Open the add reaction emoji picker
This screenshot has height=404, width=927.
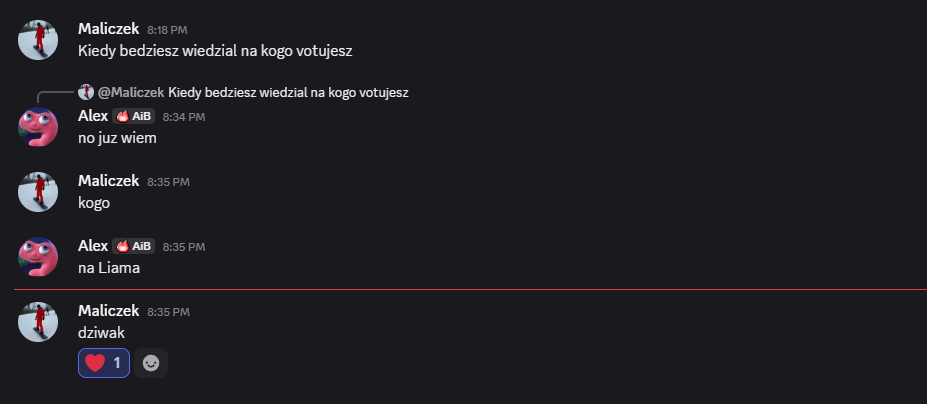coord(151,363)
